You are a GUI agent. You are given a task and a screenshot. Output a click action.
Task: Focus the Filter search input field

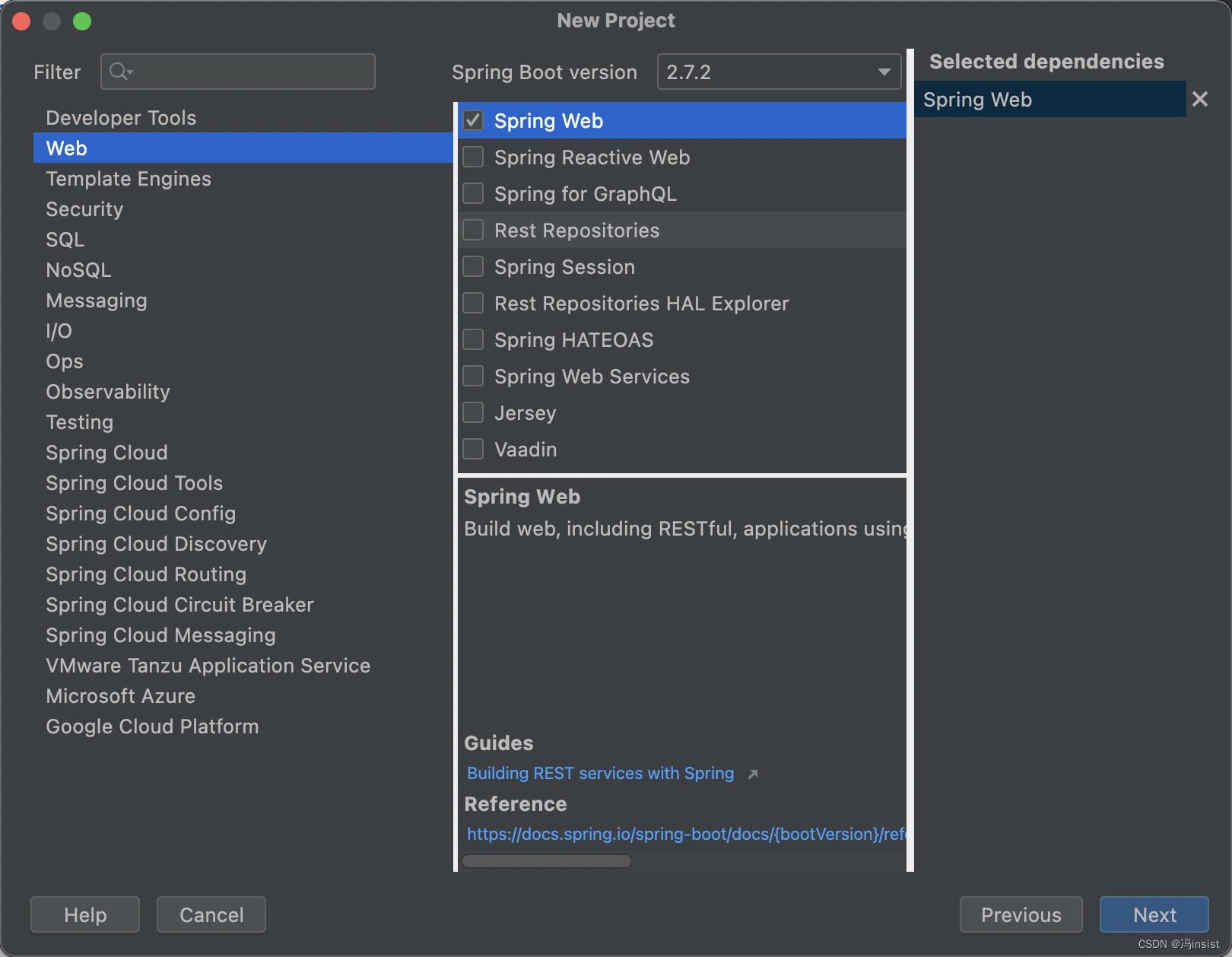pos(251,72)
